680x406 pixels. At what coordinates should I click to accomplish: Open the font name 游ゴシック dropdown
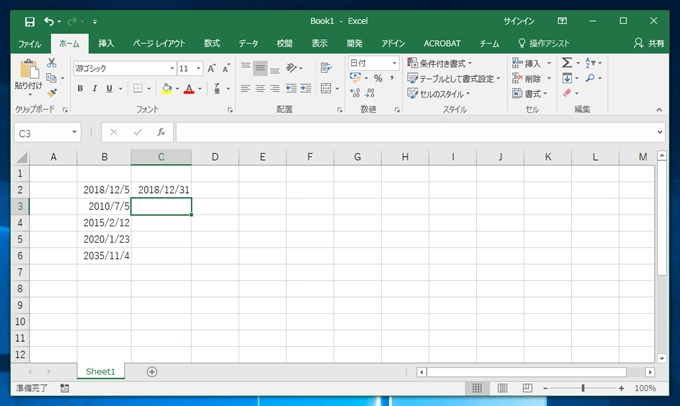(x=172, y=69)
